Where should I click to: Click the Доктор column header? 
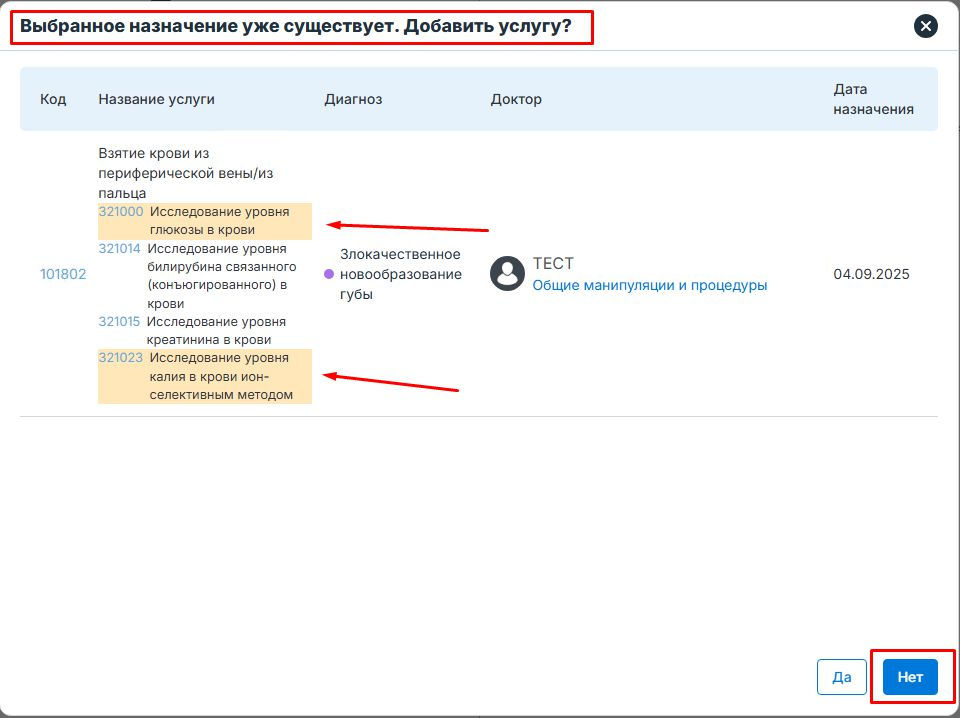[516, 99]
